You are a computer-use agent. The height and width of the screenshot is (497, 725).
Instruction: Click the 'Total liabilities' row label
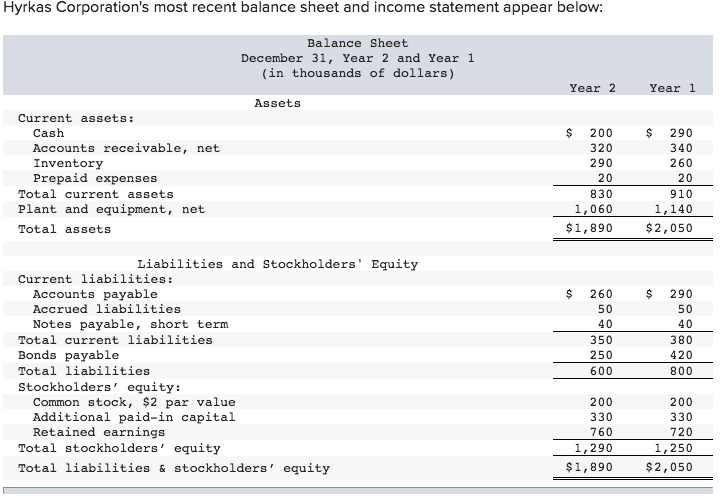point(84,371)
